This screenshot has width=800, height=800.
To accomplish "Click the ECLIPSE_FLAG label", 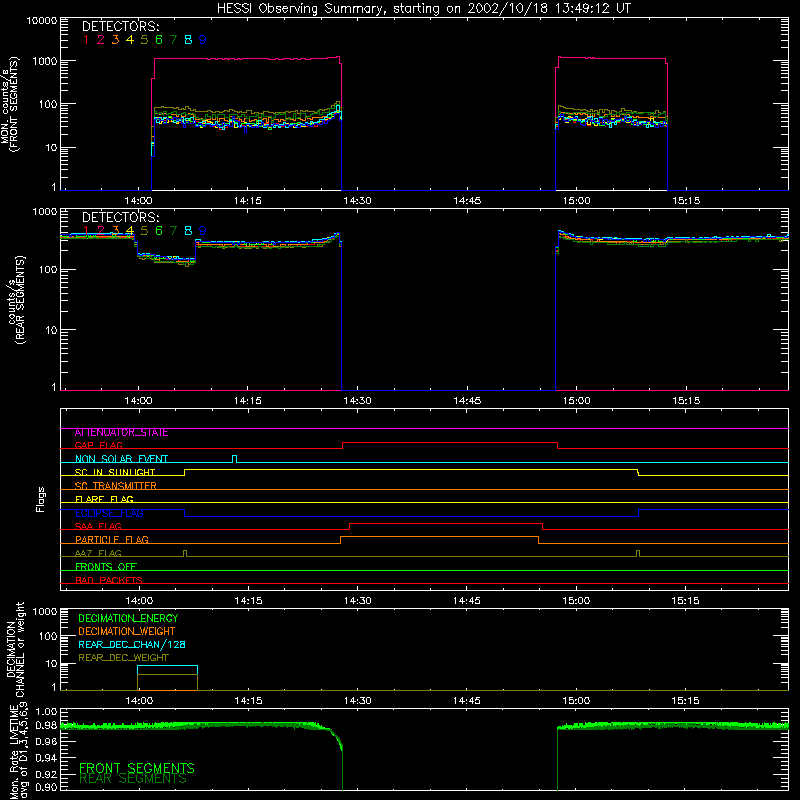I will [x=109, y=513].
